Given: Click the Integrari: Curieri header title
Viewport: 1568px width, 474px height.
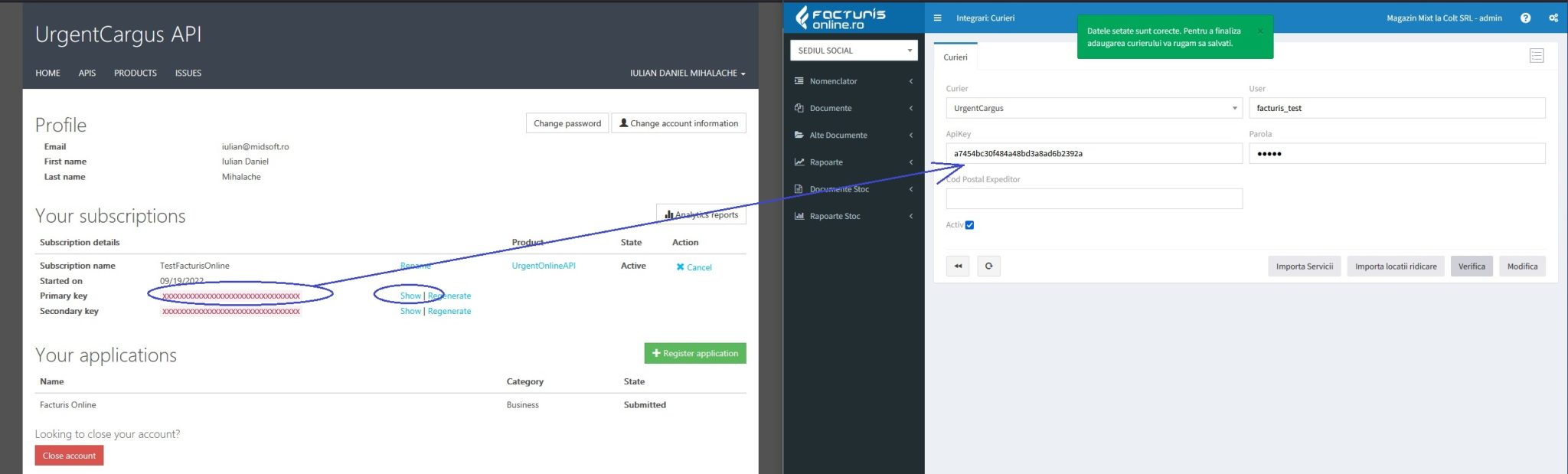Looking at the screenshot, I should click(x=985, y=18).
